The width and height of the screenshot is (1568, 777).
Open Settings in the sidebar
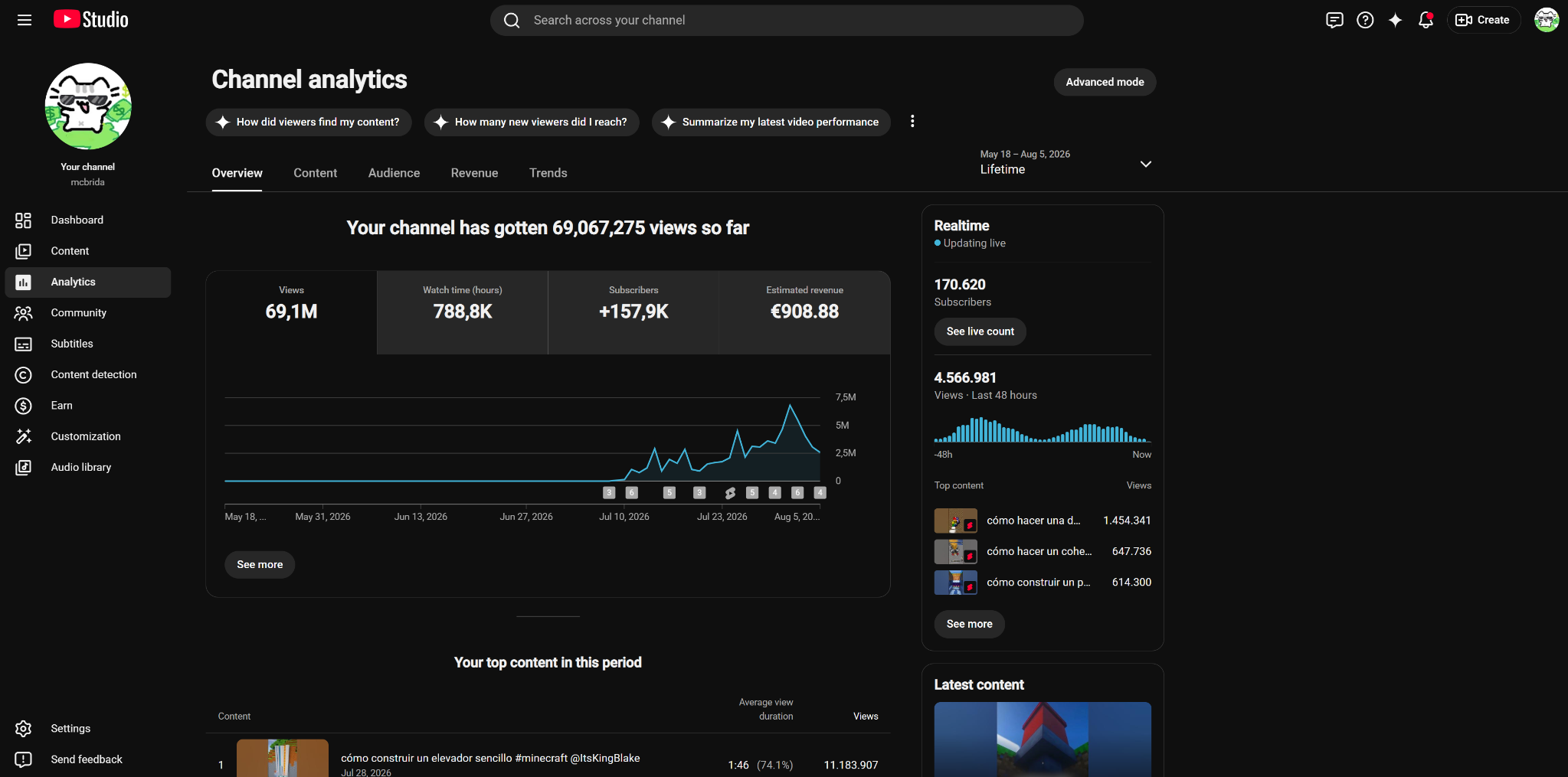[88, 729]
